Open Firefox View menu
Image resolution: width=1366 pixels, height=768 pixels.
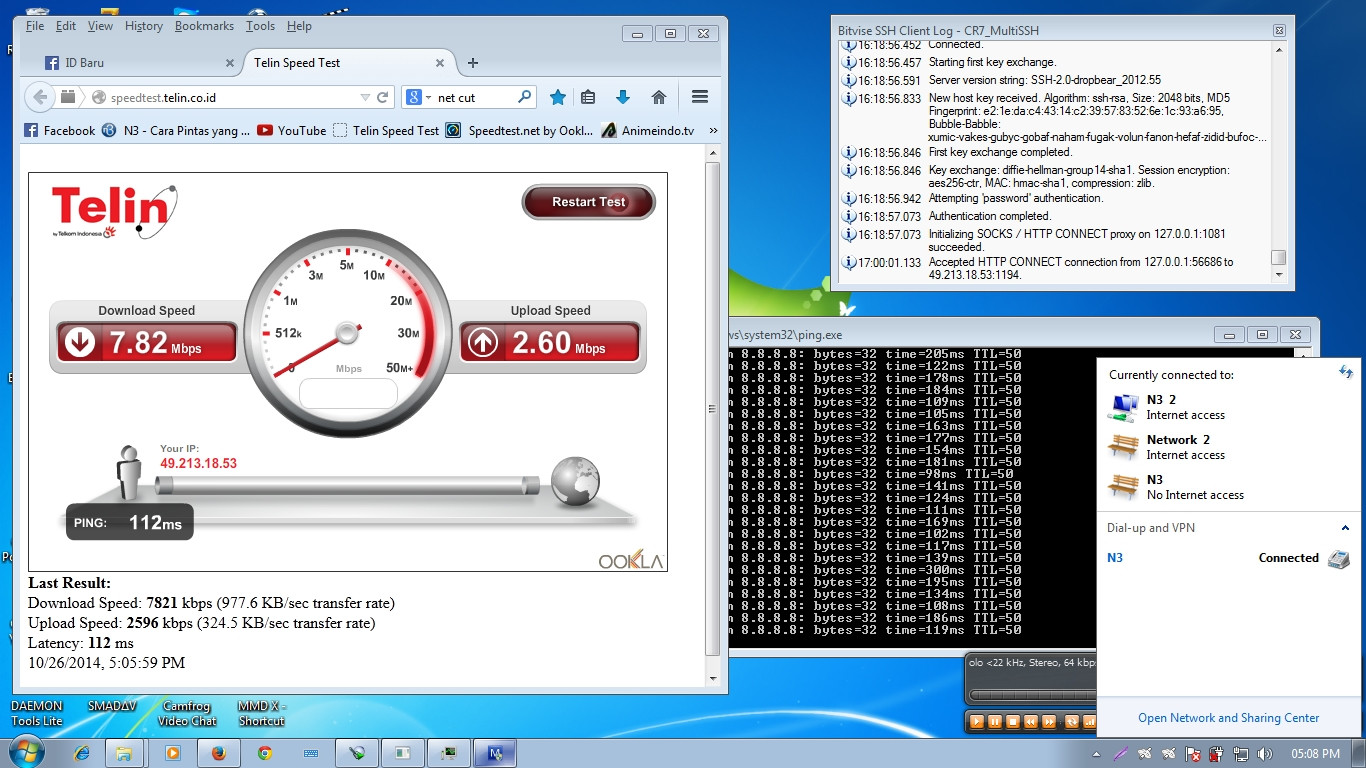coord(100,26)
